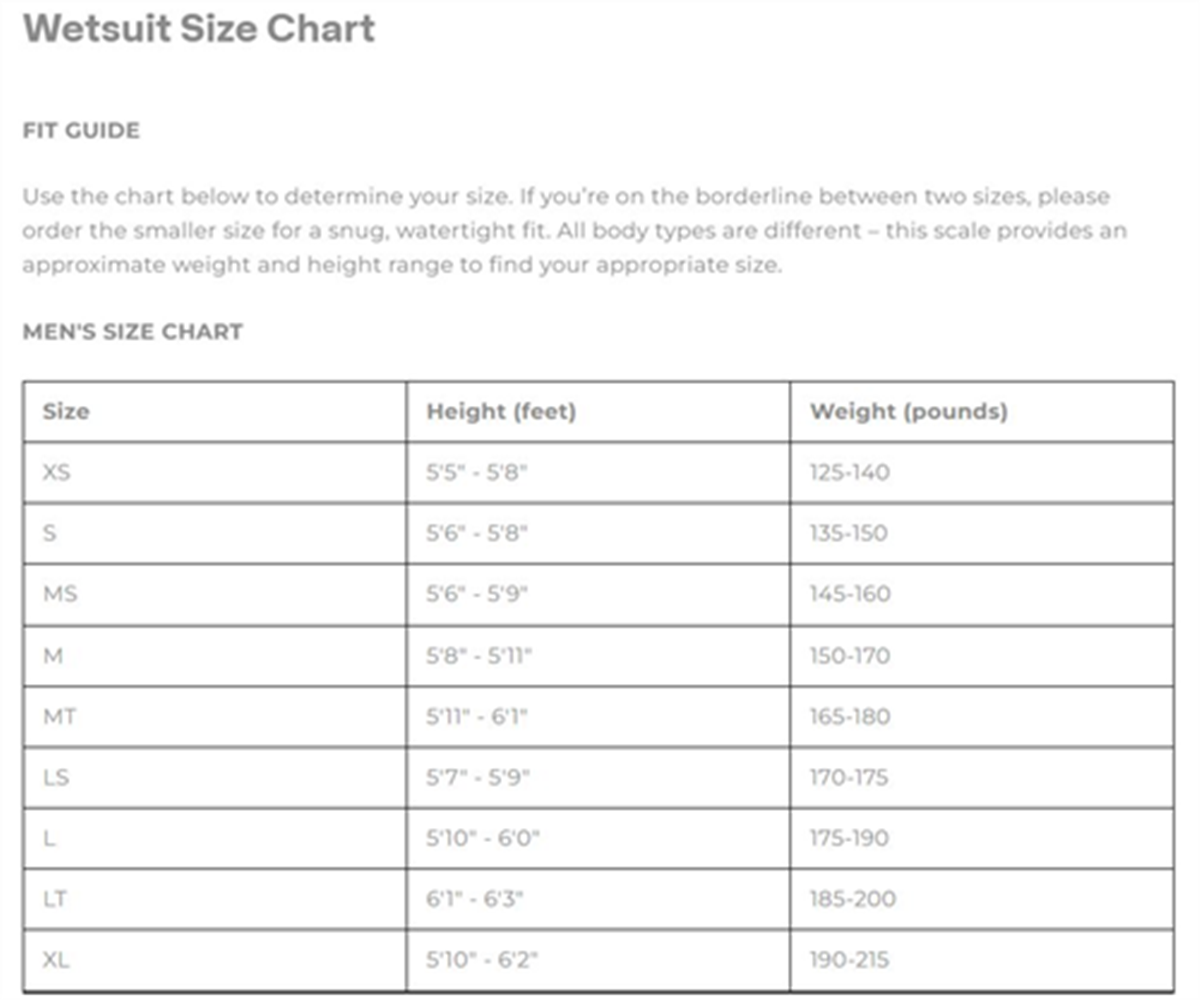The height and width of the screenshot is (1000, 1200).
Task: Click the MS size cell
Action: point(60,594)
